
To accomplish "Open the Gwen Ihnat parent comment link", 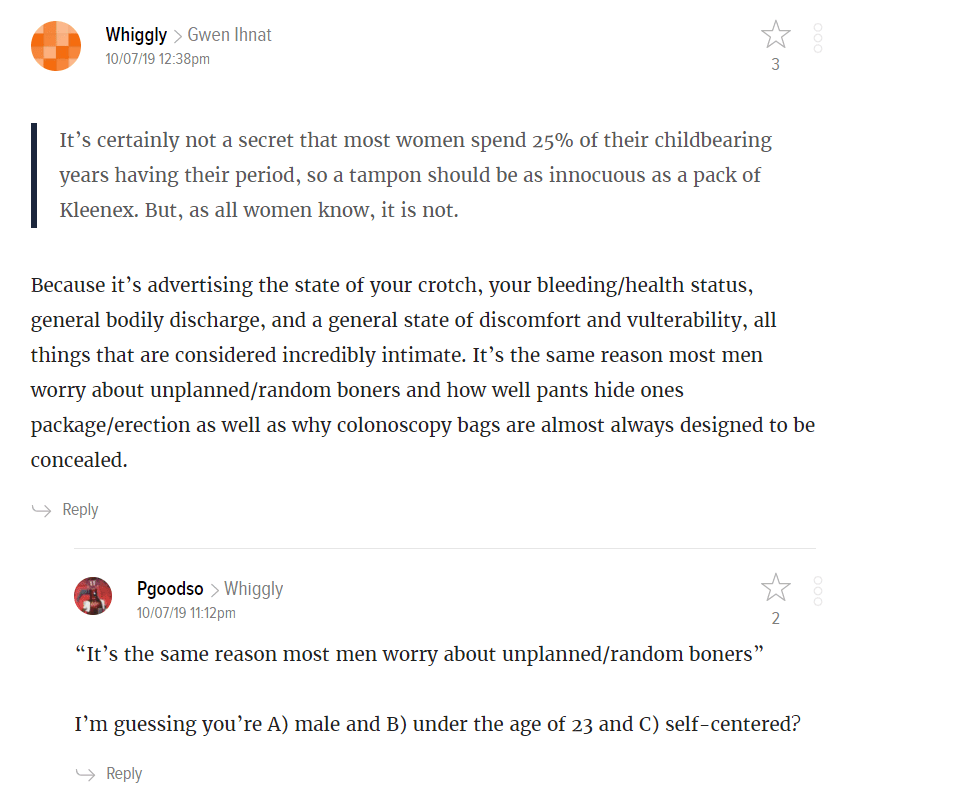I will click(x=229, y=35).
